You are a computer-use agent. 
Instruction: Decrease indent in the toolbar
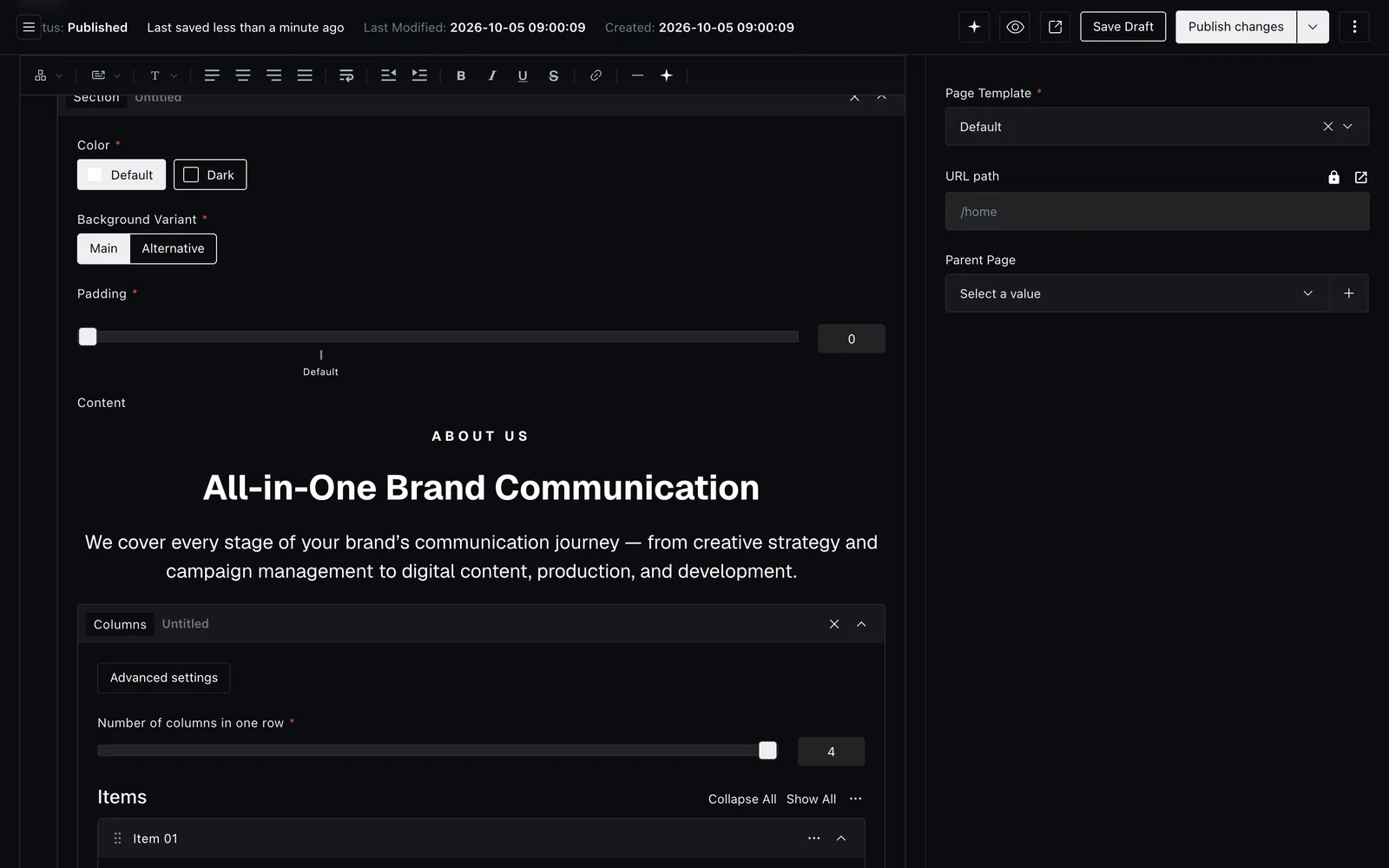(x=388, y=76)
